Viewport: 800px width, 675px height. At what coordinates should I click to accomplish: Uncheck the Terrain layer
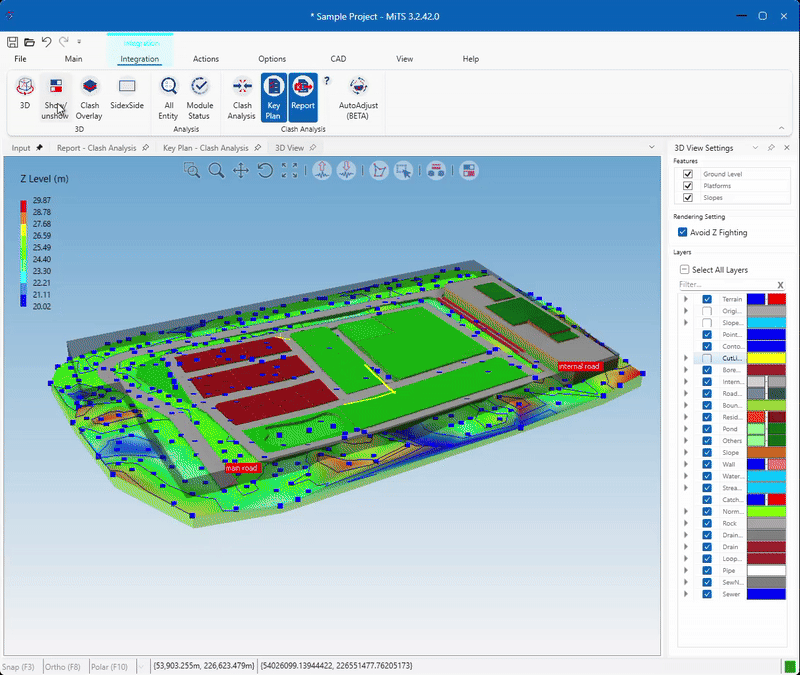(x=707, y=299)
